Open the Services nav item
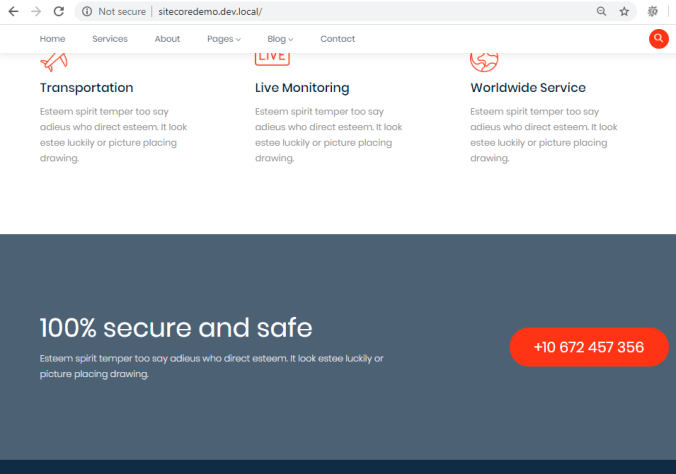 (110, 39)
